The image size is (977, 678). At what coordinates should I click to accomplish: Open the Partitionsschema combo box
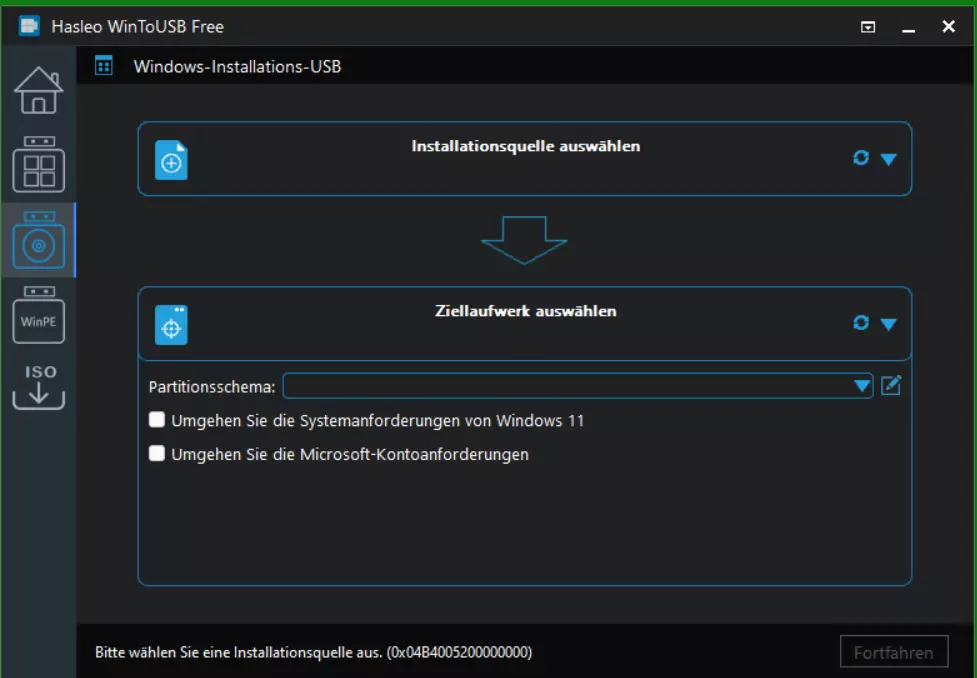coord(578,386)
